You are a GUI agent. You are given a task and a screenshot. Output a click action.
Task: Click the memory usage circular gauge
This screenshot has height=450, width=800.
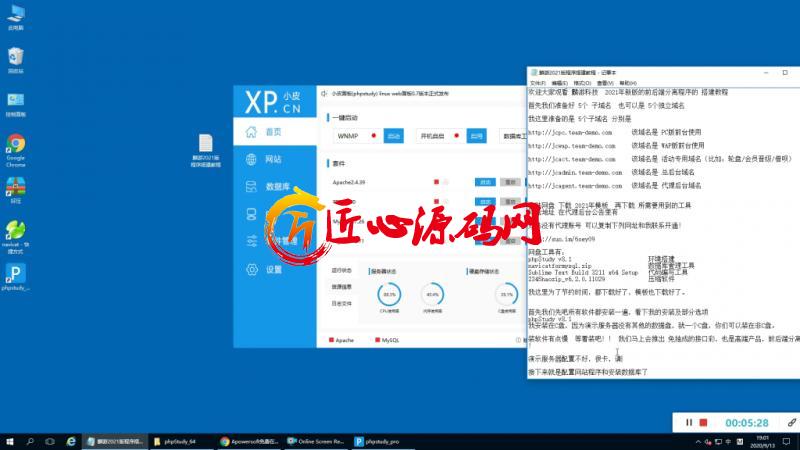(433, 294)
